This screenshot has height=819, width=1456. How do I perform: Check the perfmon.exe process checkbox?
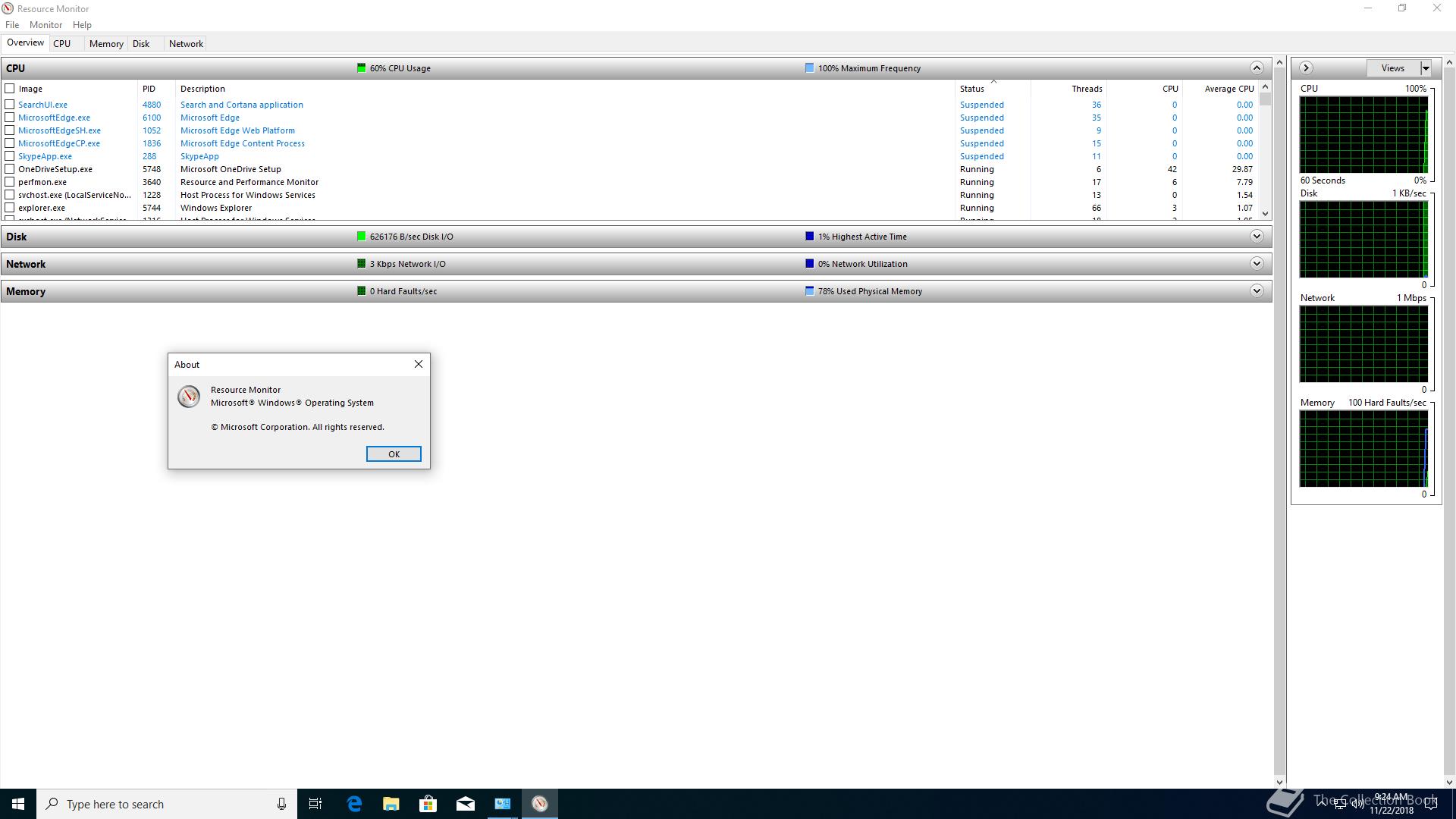(10, 182)
